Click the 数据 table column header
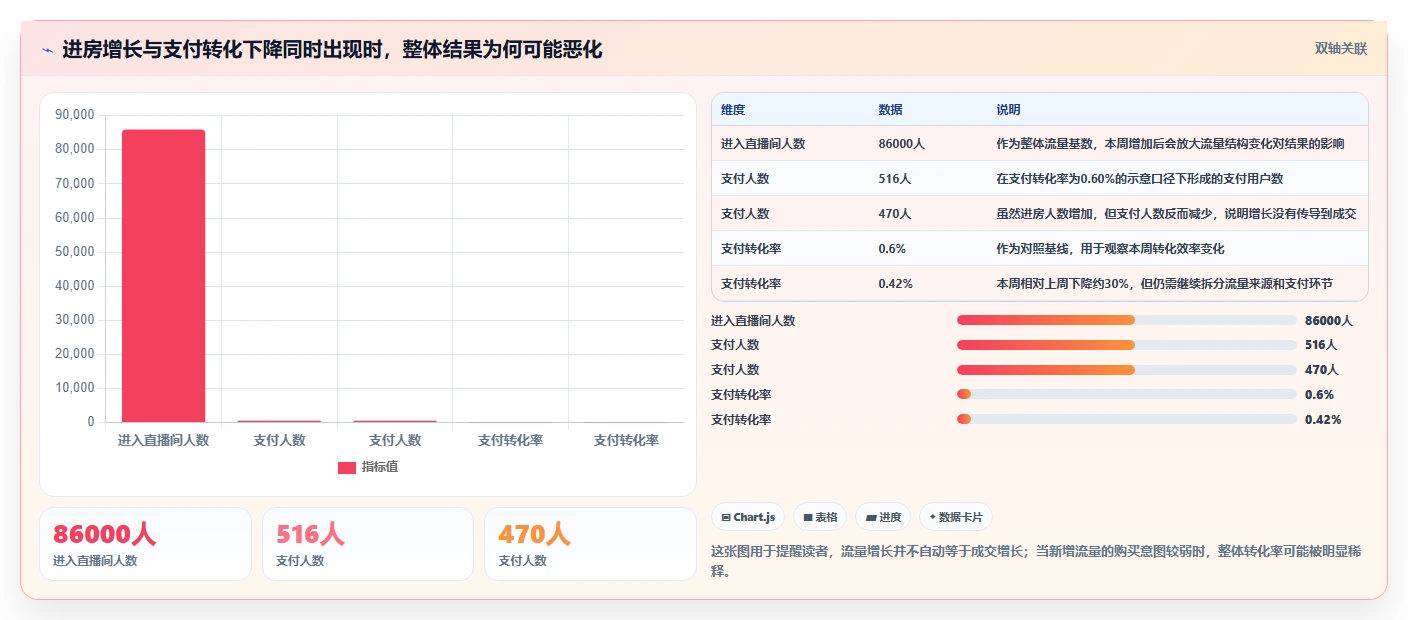The width and height of the screenshot is (1408, 620). point(890,109)
